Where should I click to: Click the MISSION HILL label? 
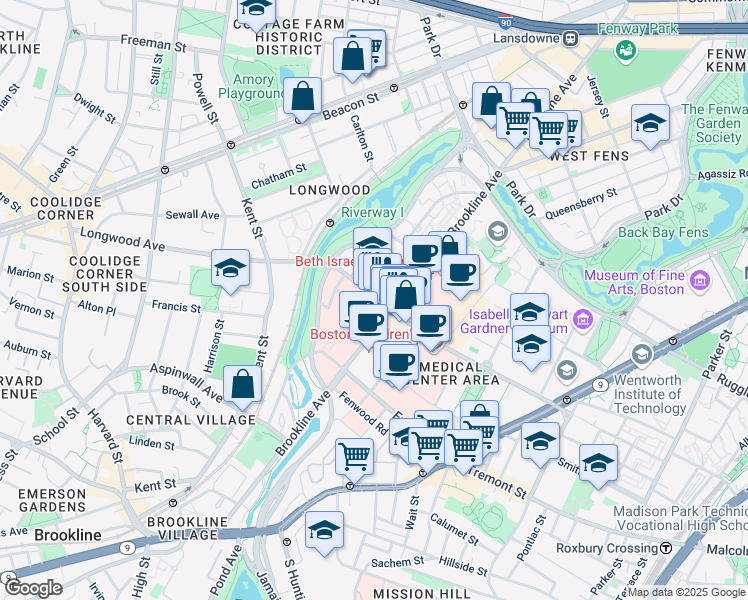[422, 594]
